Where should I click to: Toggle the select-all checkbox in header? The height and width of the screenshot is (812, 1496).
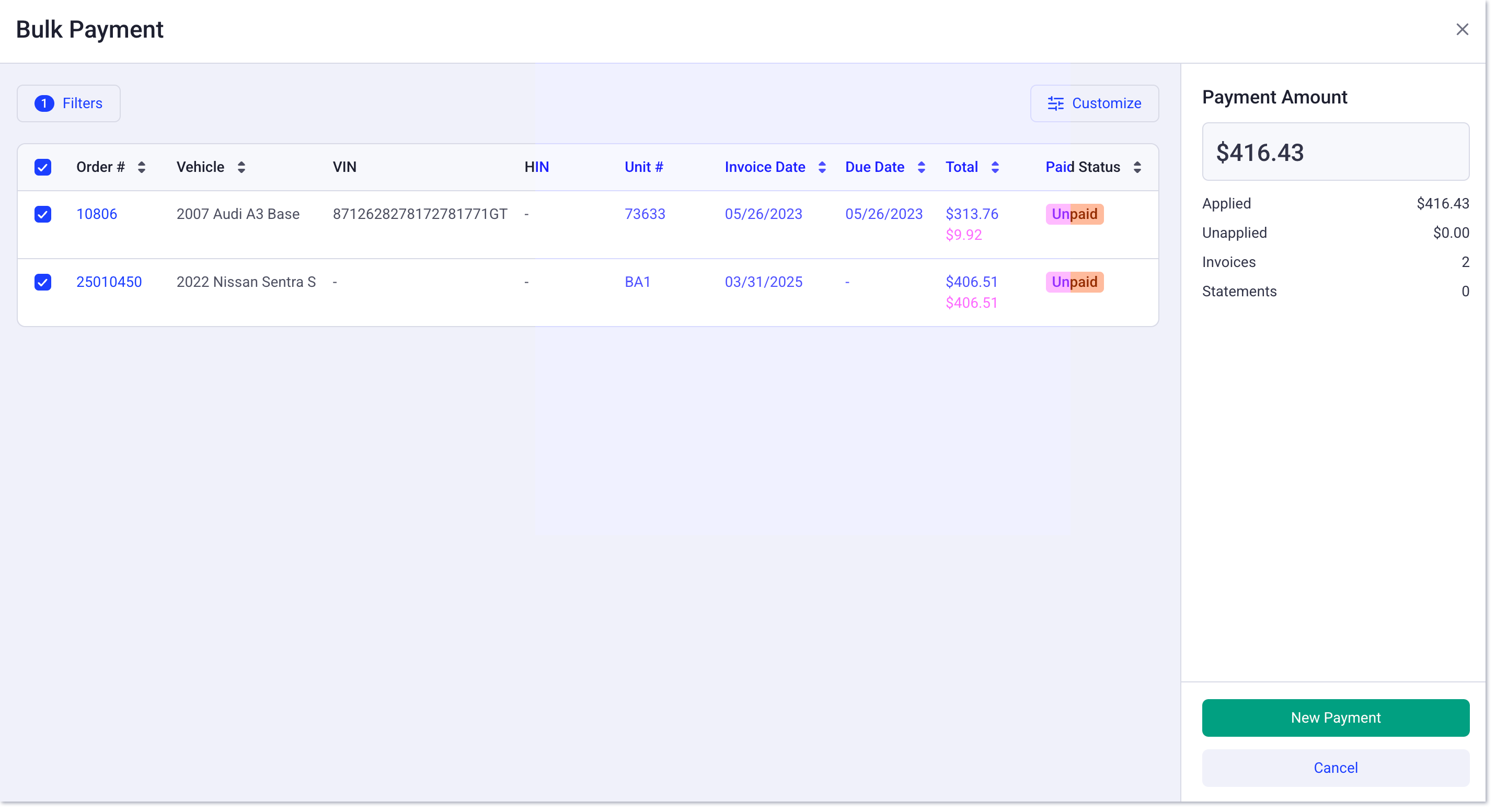coord(43,167)
